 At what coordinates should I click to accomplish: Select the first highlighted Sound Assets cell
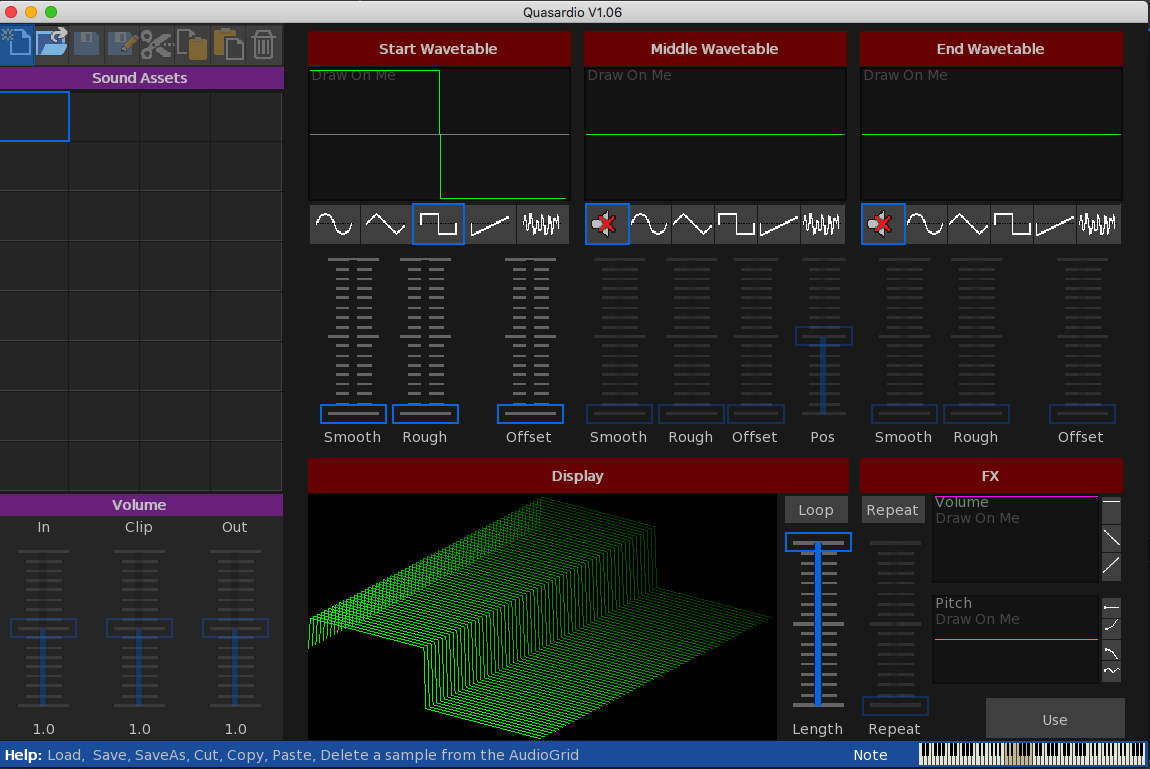click(34, 117)
